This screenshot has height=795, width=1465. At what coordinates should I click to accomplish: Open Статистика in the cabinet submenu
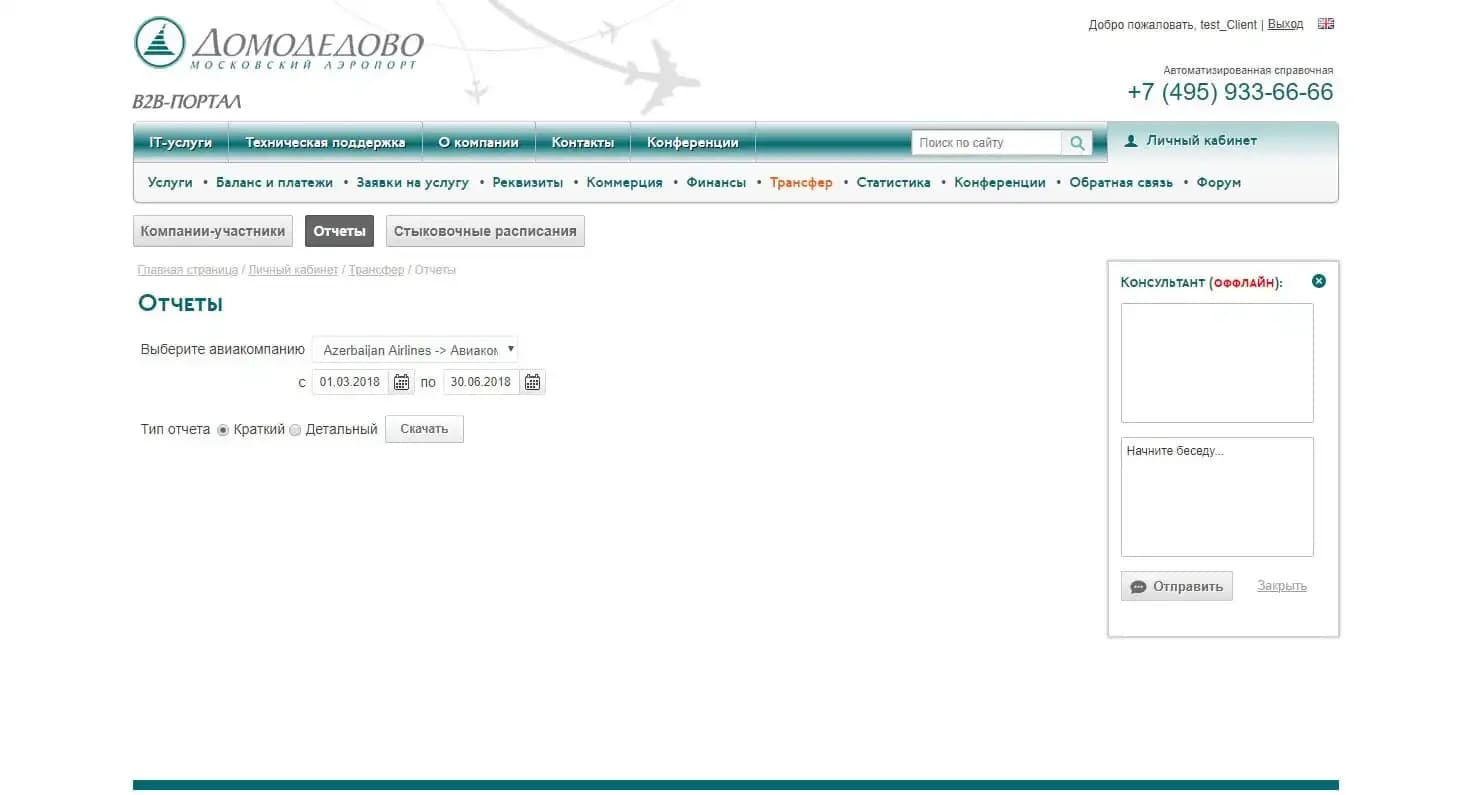[x=893, y=182]
